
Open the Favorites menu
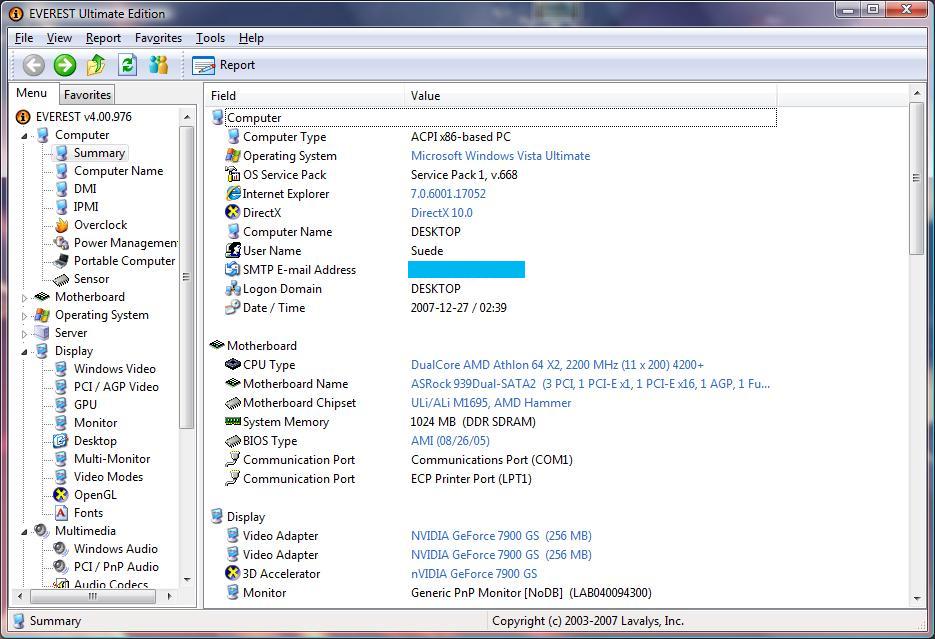coord(158,38)
